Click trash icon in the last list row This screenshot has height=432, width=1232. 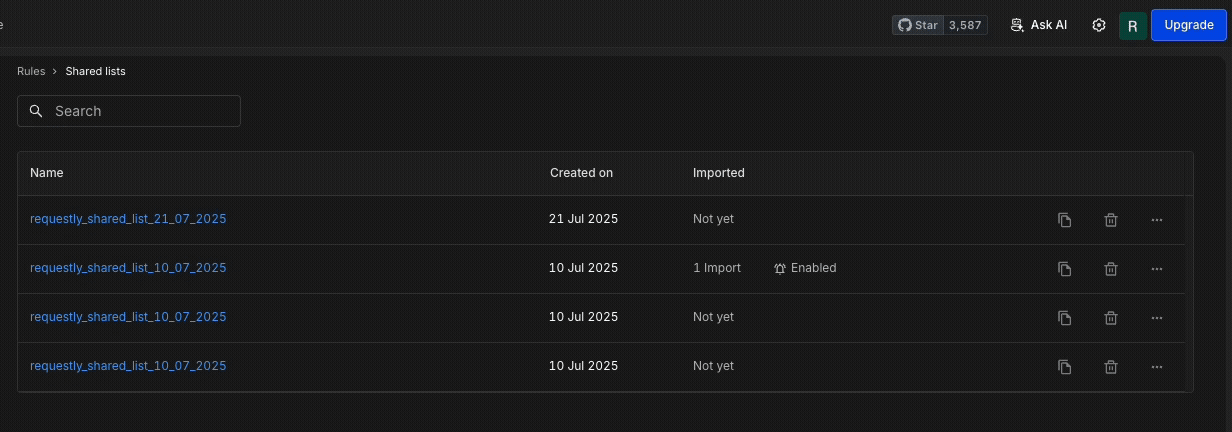[x=1111, y=367]
